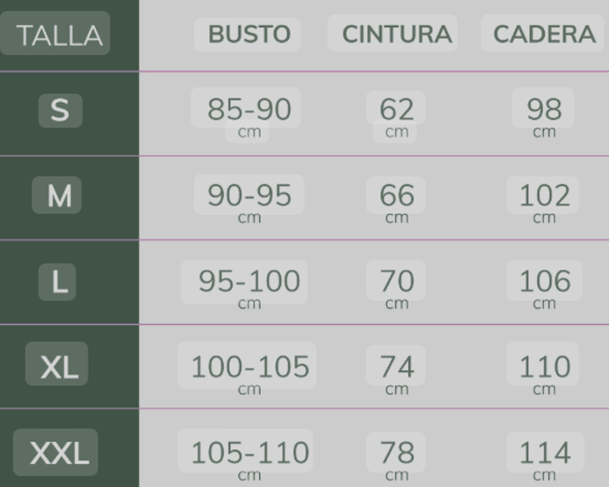Select the XXL size label
Screen dimensions: 609x487
[59, 453]
